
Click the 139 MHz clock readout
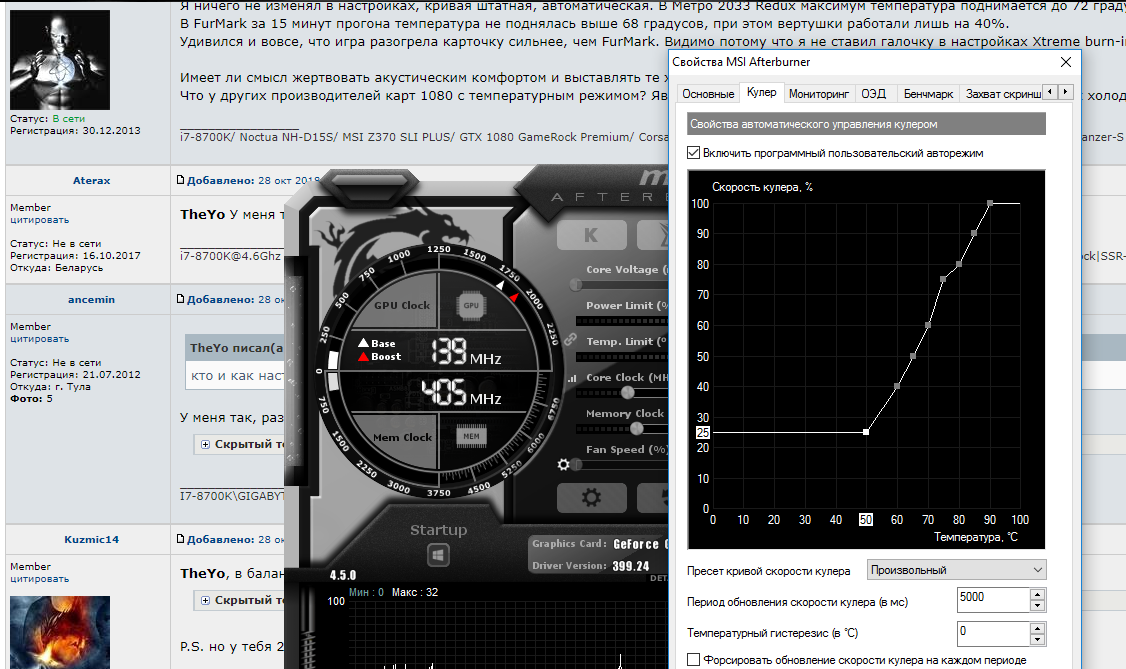(x=466, y=352)
